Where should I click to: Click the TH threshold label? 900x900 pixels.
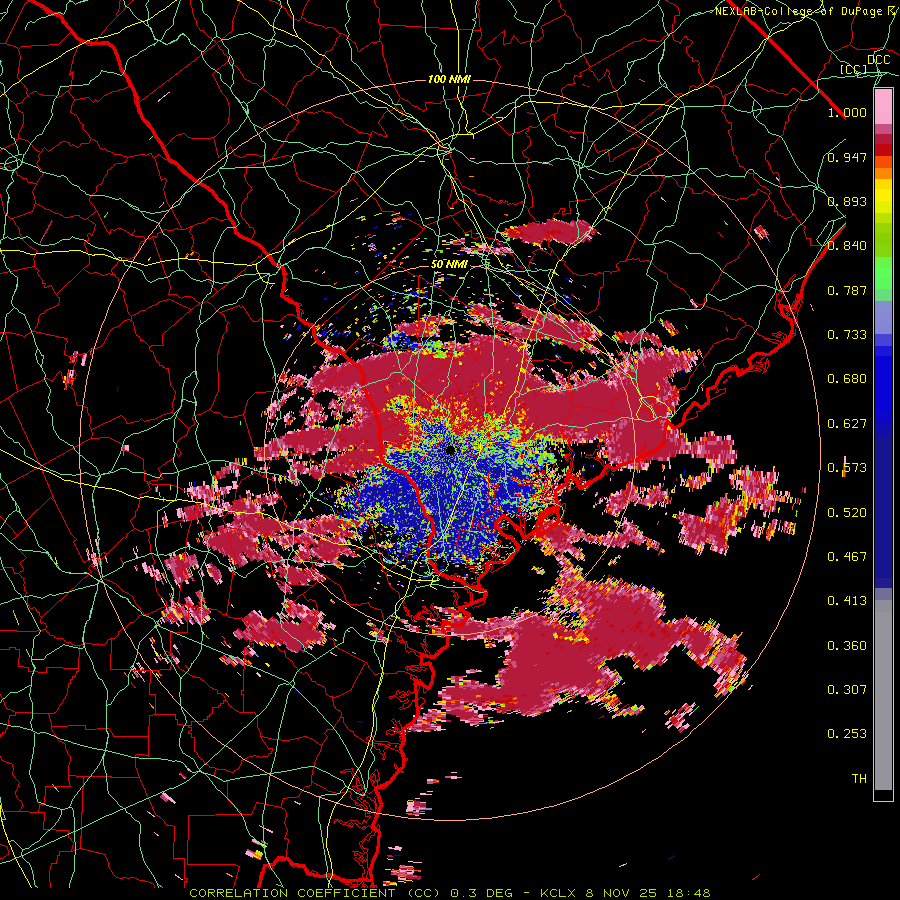click(859, 779)
